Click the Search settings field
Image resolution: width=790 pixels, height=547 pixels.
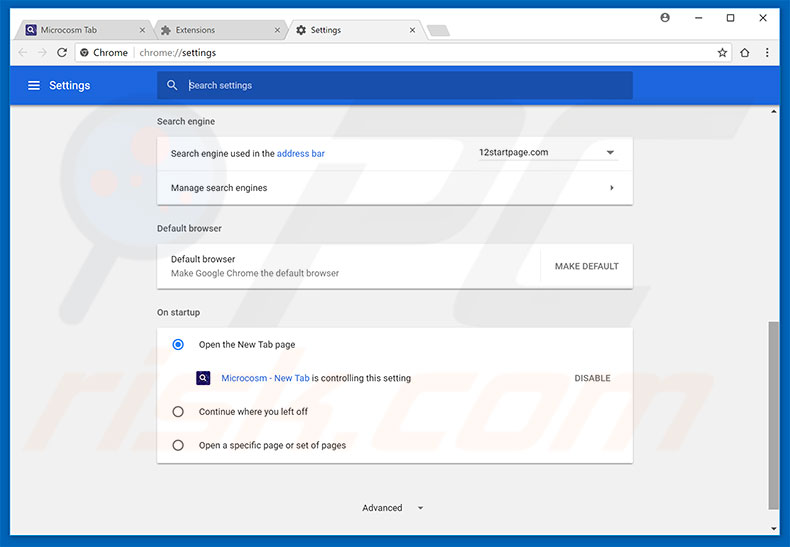(400, 86)
